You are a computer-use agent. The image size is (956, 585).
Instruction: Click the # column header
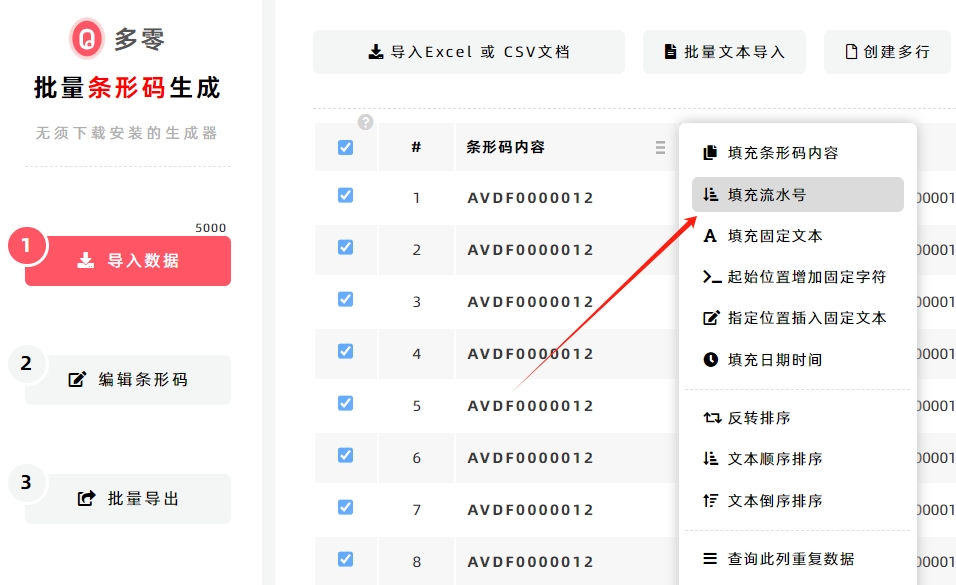pyautogui.click(x=416, y=147)
